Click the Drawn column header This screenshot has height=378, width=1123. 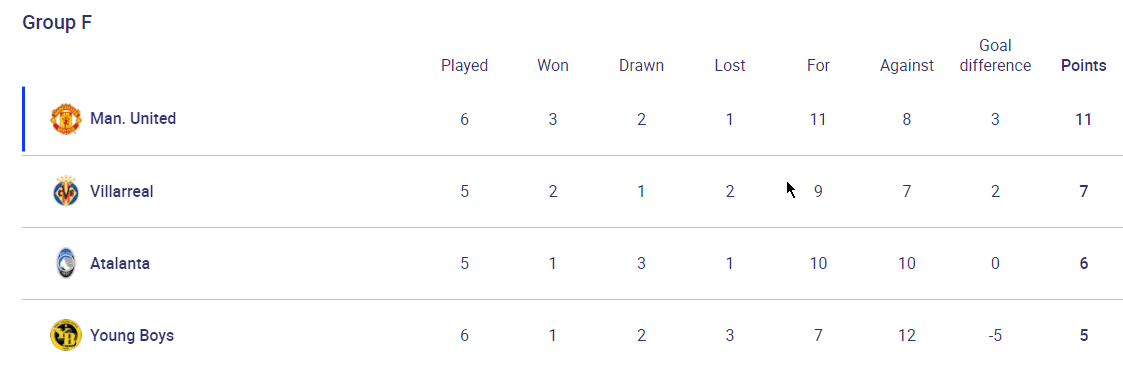pos(642,66)
